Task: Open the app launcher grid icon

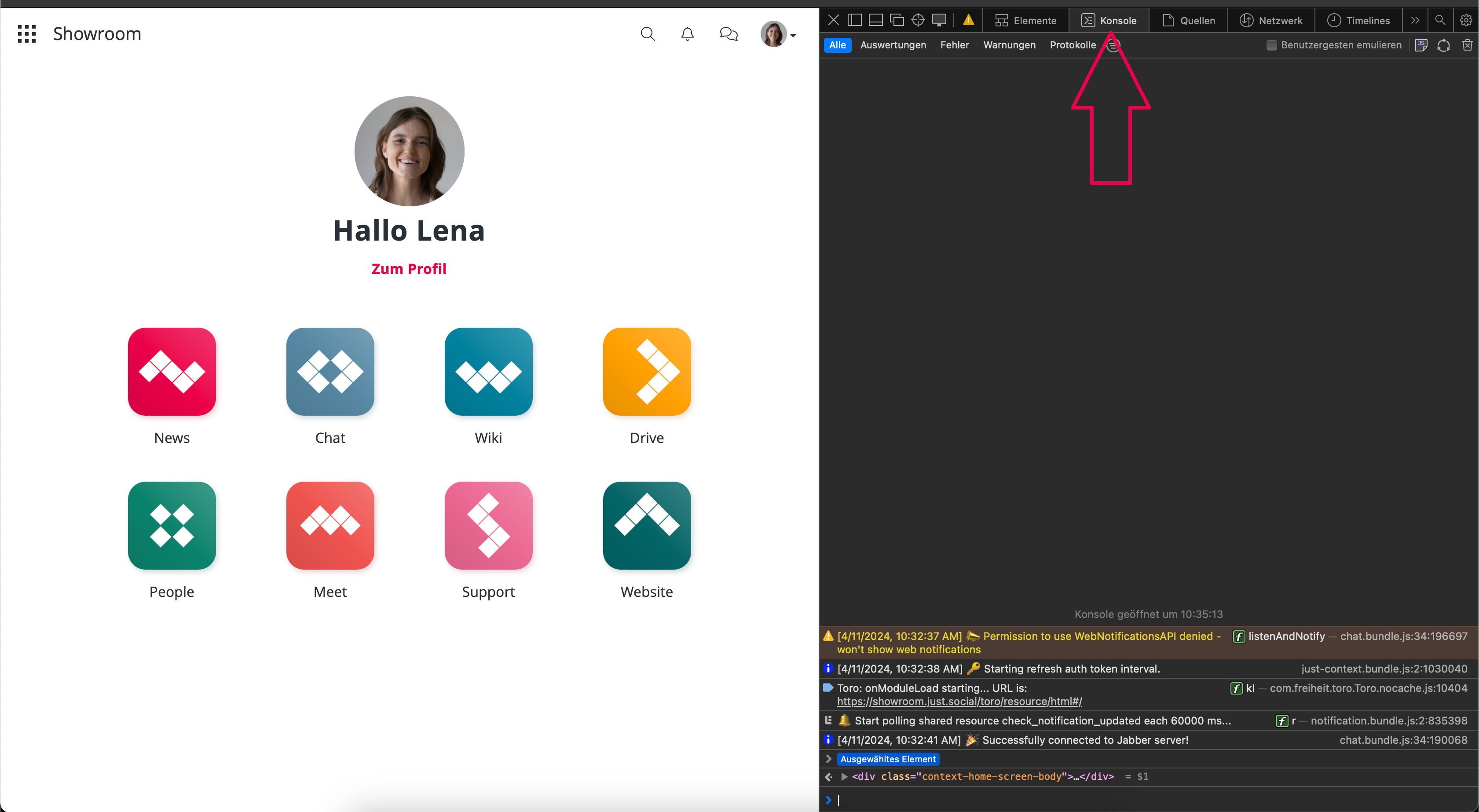Action: tap(26, 34)
